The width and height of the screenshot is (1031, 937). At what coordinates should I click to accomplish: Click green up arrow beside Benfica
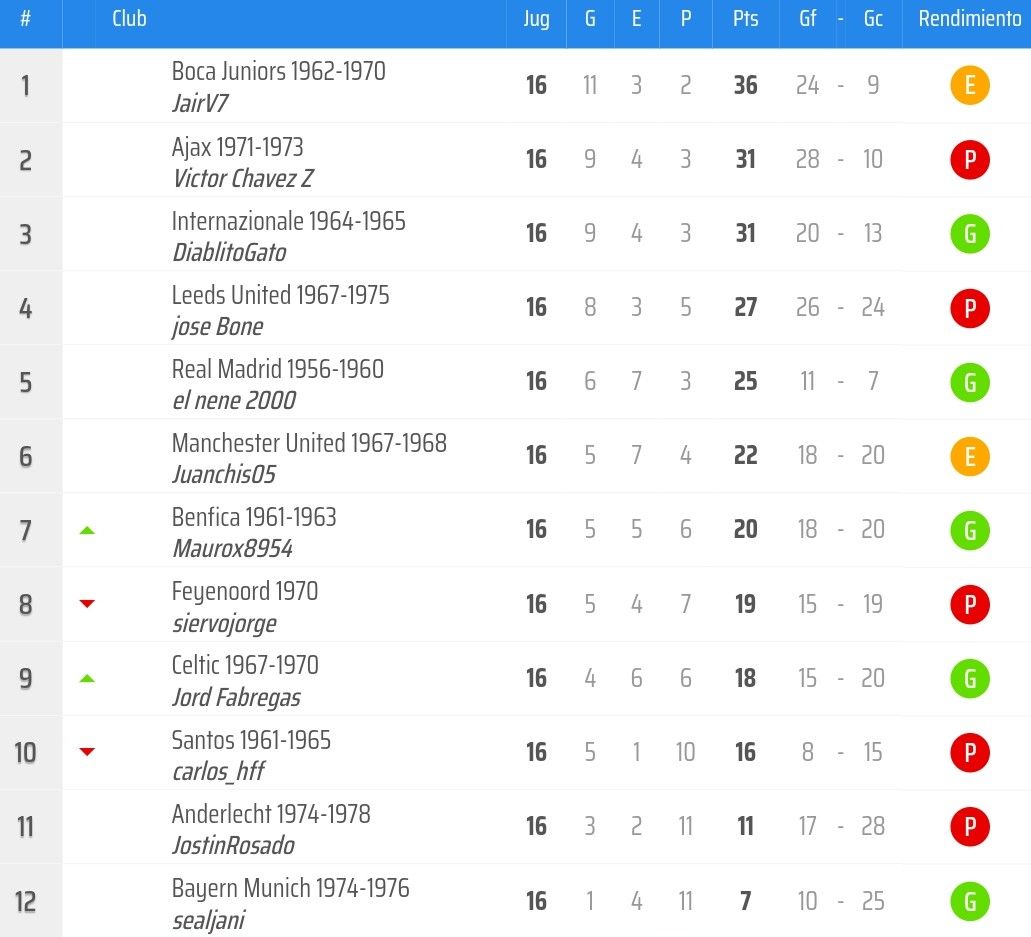click(x=87, y=530)
